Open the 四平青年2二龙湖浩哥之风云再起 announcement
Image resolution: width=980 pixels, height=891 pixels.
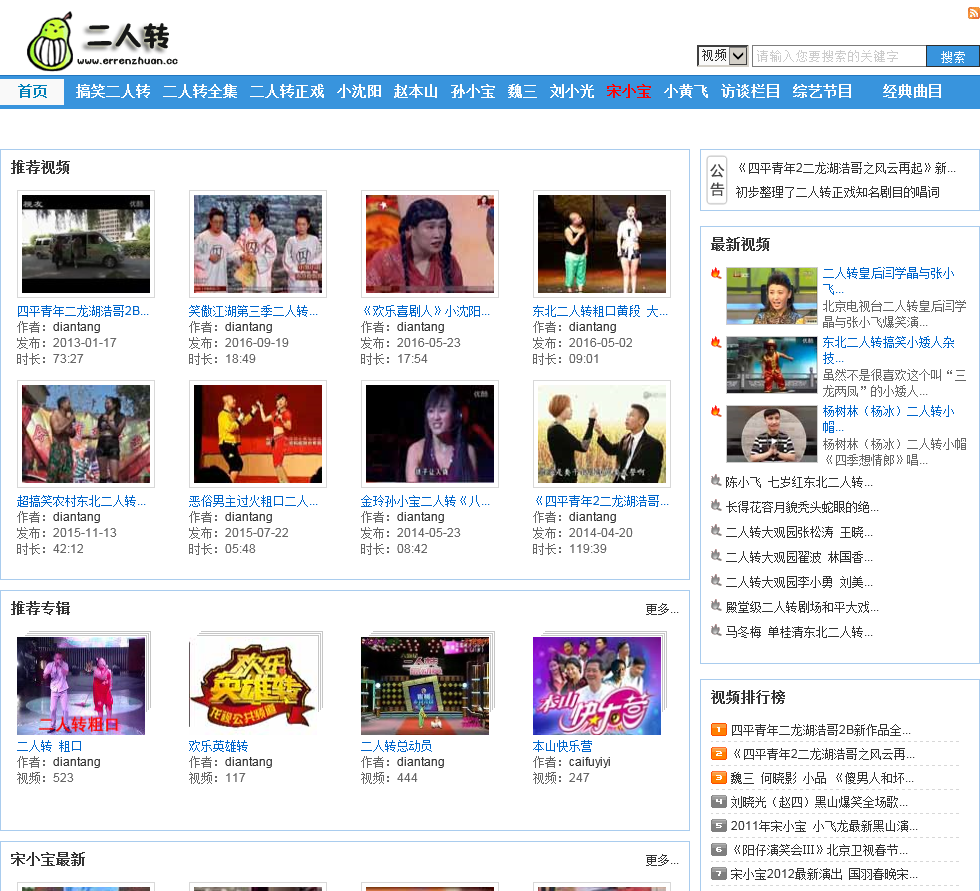click(x=846, y=169)
